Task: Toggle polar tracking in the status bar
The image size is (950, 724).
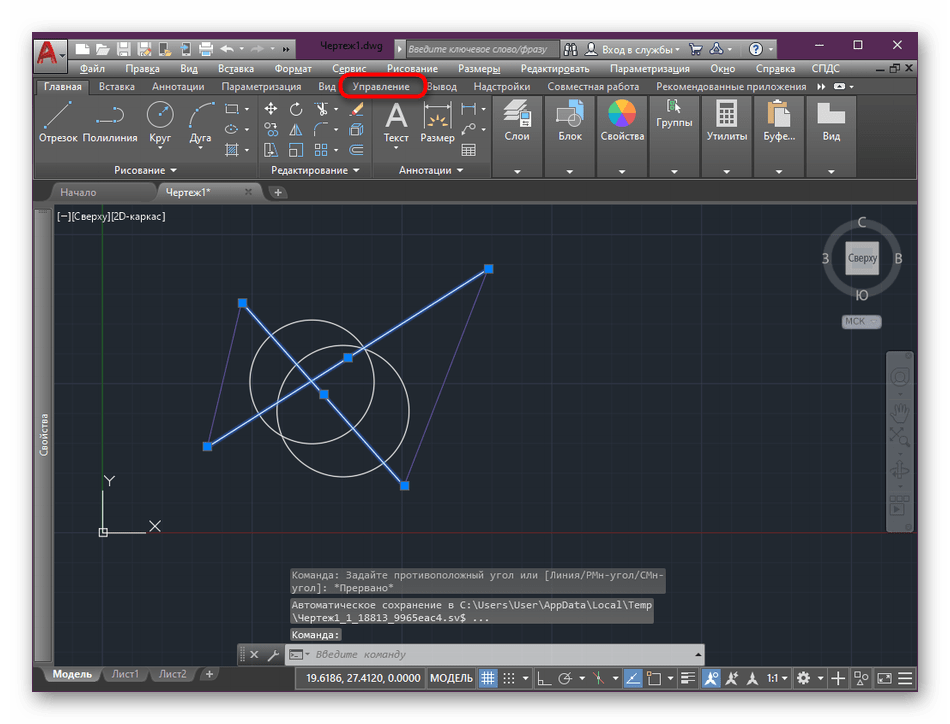Action: pos(565,679)
